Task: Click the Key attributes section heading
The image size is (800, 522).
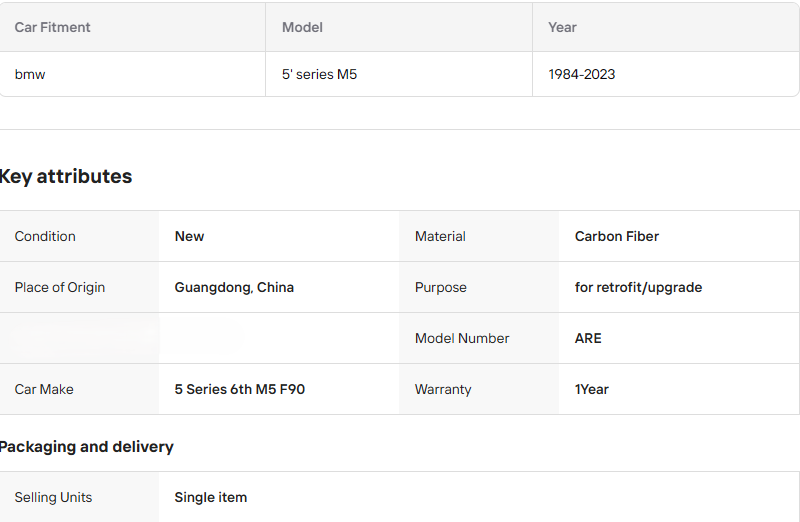Action: click(66, 176)
